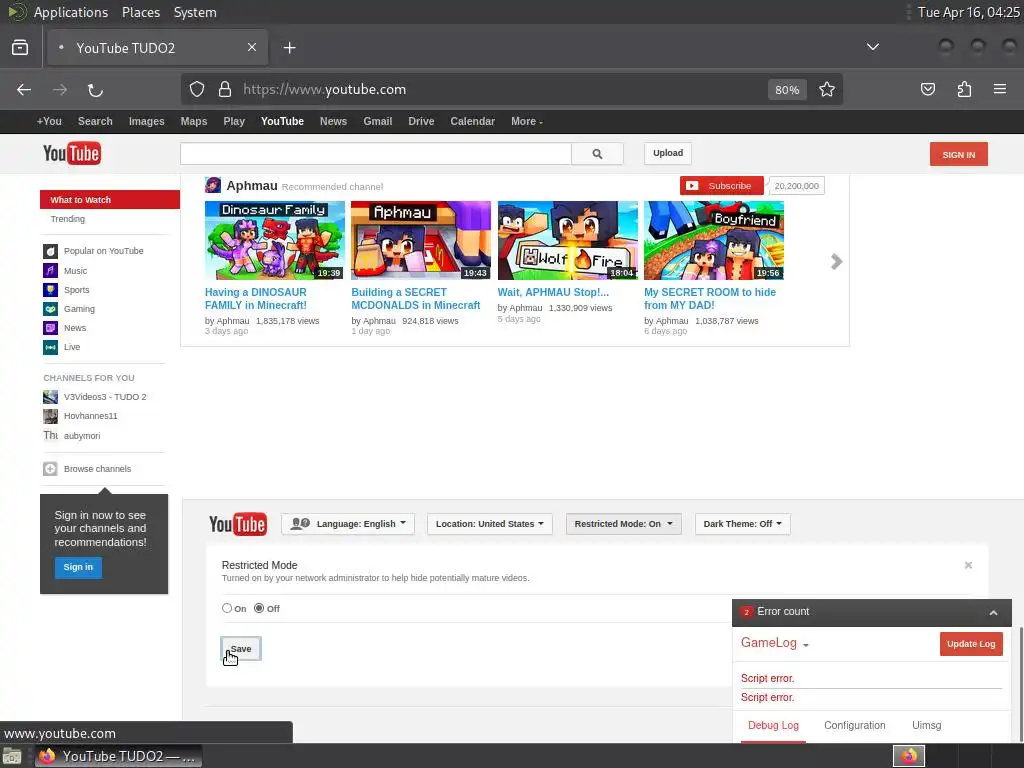
Task: Expand the More menu in Google bar
Action: point(527,121)
